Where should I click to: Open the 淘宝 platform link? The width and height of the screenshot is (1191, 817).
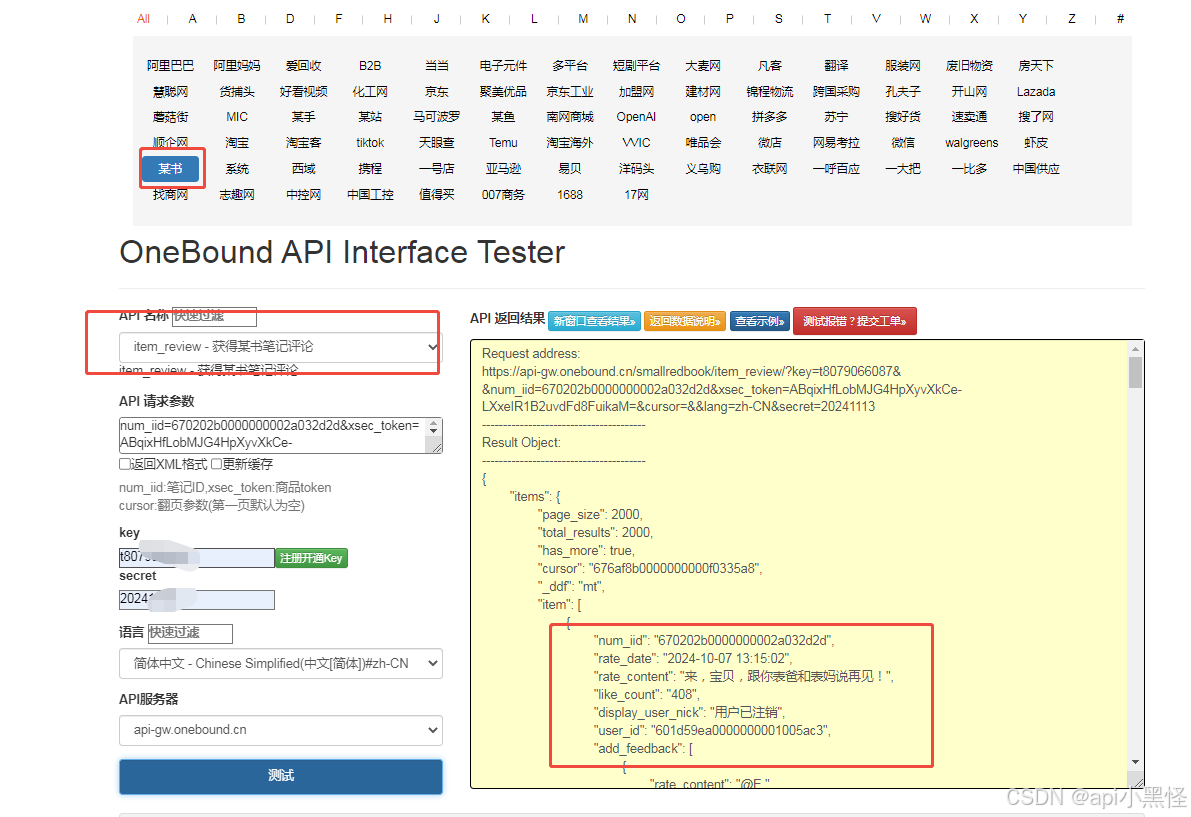tap(237, 143)
